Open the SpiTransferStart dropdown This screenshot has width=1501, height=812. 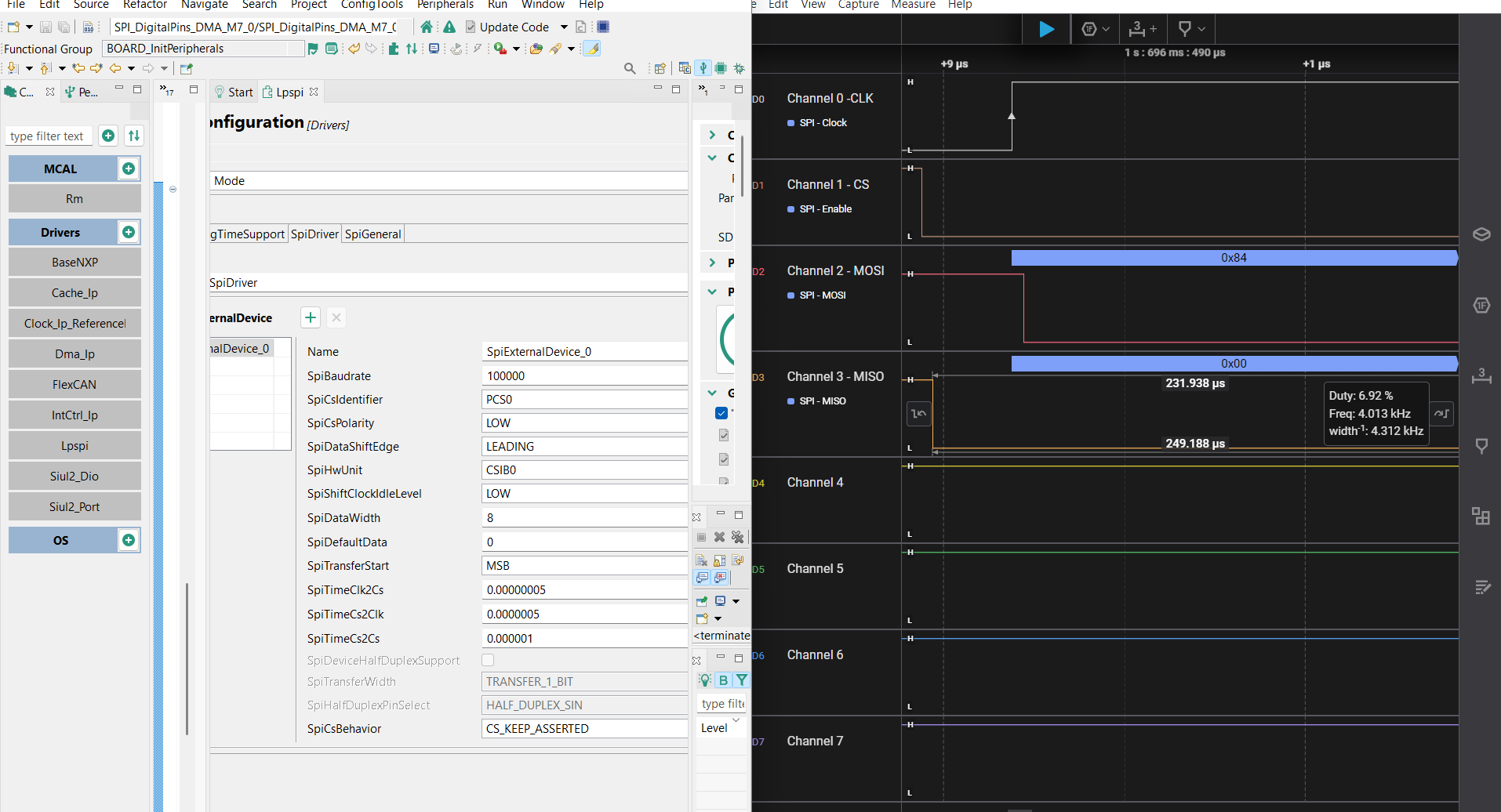[584, 566]
